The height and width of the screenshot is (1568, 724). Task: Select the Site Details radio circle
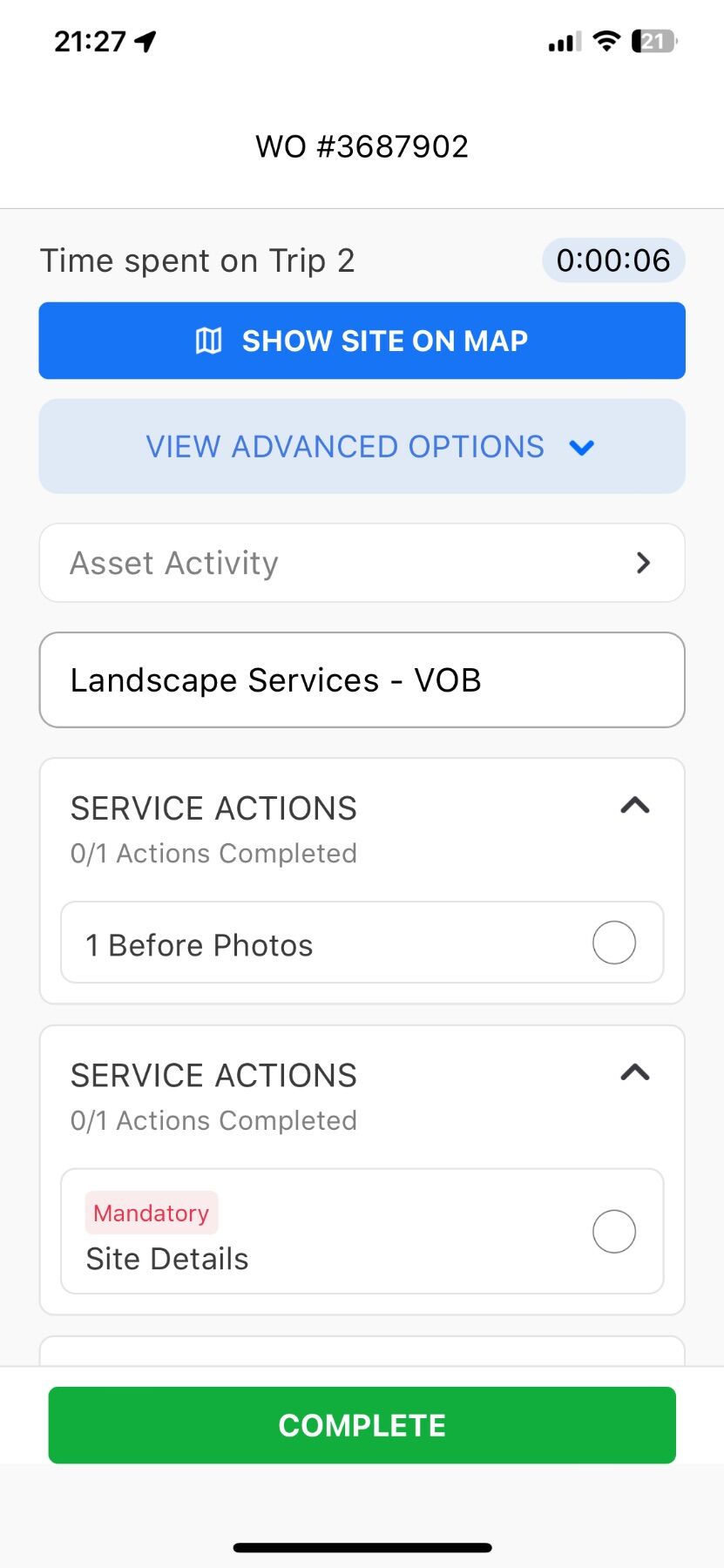coord(614,1232)
